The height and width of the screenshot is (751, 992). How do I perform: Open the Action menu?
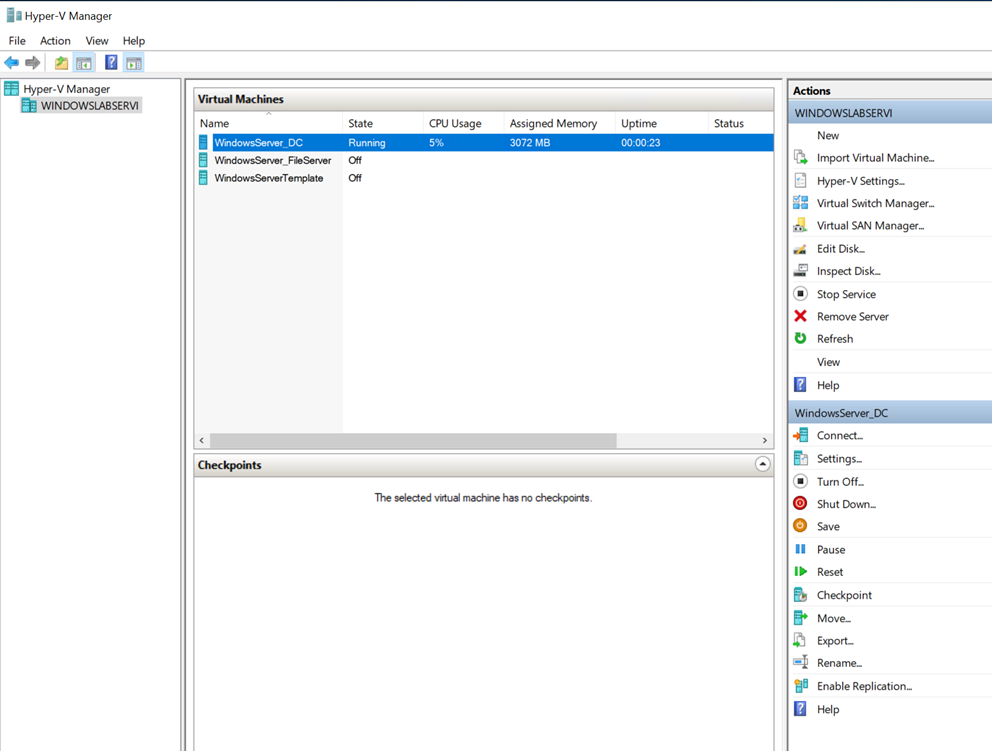click(x=55, y=40)
